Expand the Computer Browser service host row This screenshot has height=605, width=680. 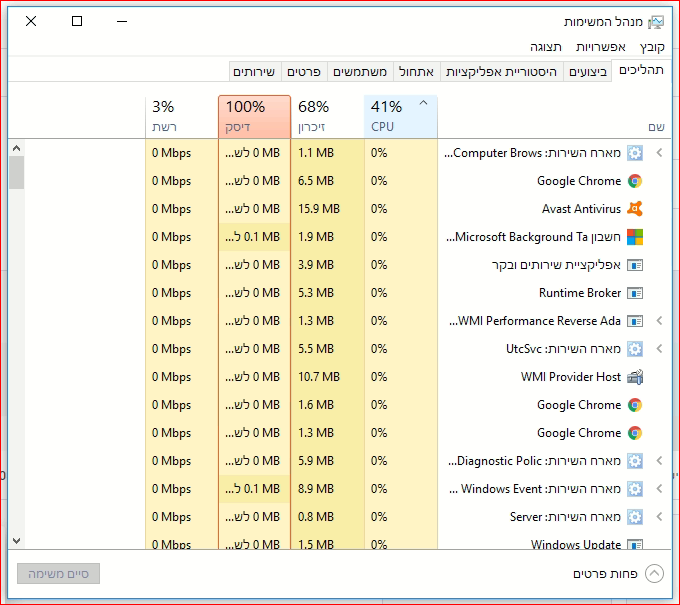(659, 153)
